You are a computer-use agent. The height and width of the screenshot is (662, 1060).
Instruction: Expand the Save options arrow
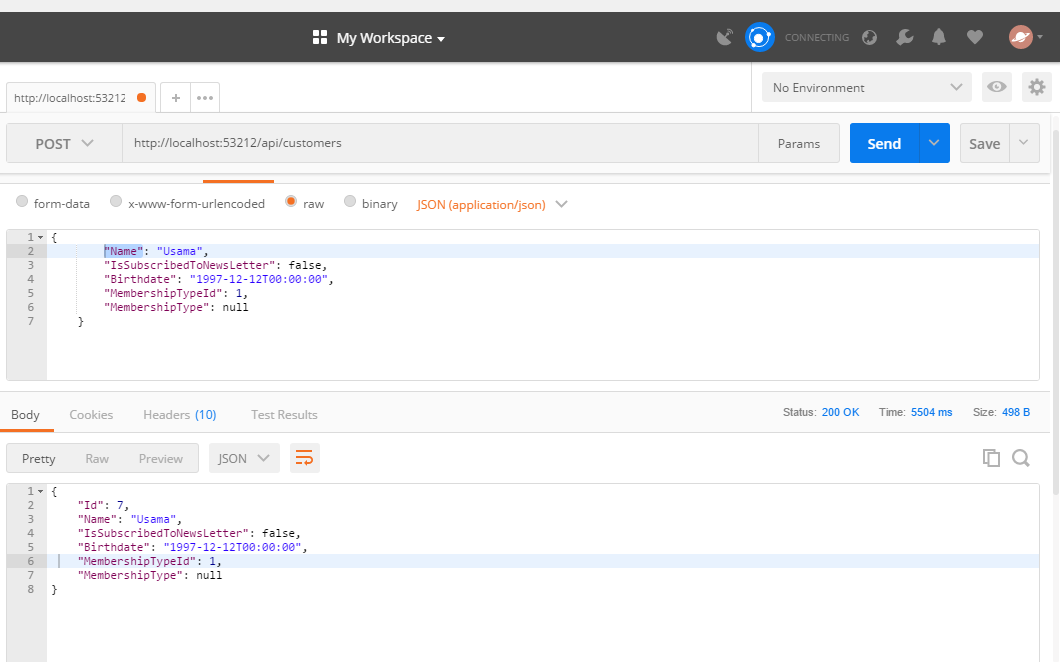coord(1024,143)
